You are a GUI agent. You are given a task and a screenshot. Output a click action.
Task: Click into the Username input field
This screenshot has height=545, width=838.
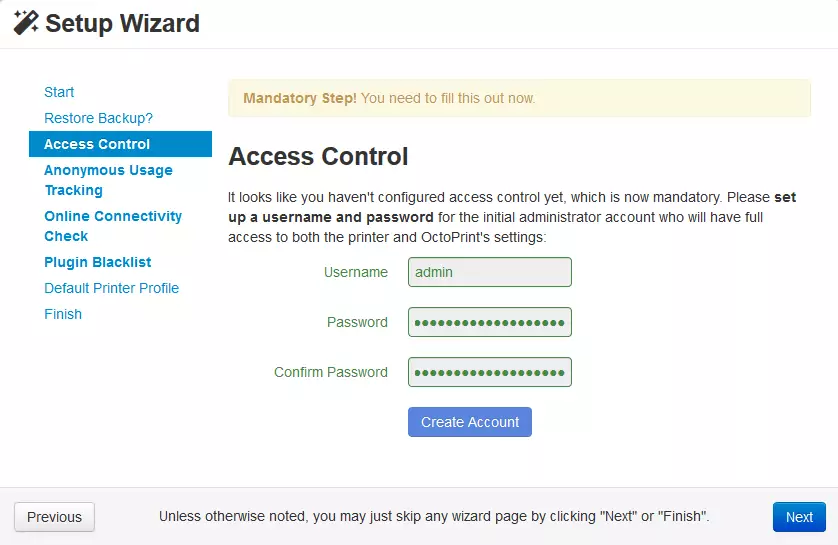(x=489, y=272)
